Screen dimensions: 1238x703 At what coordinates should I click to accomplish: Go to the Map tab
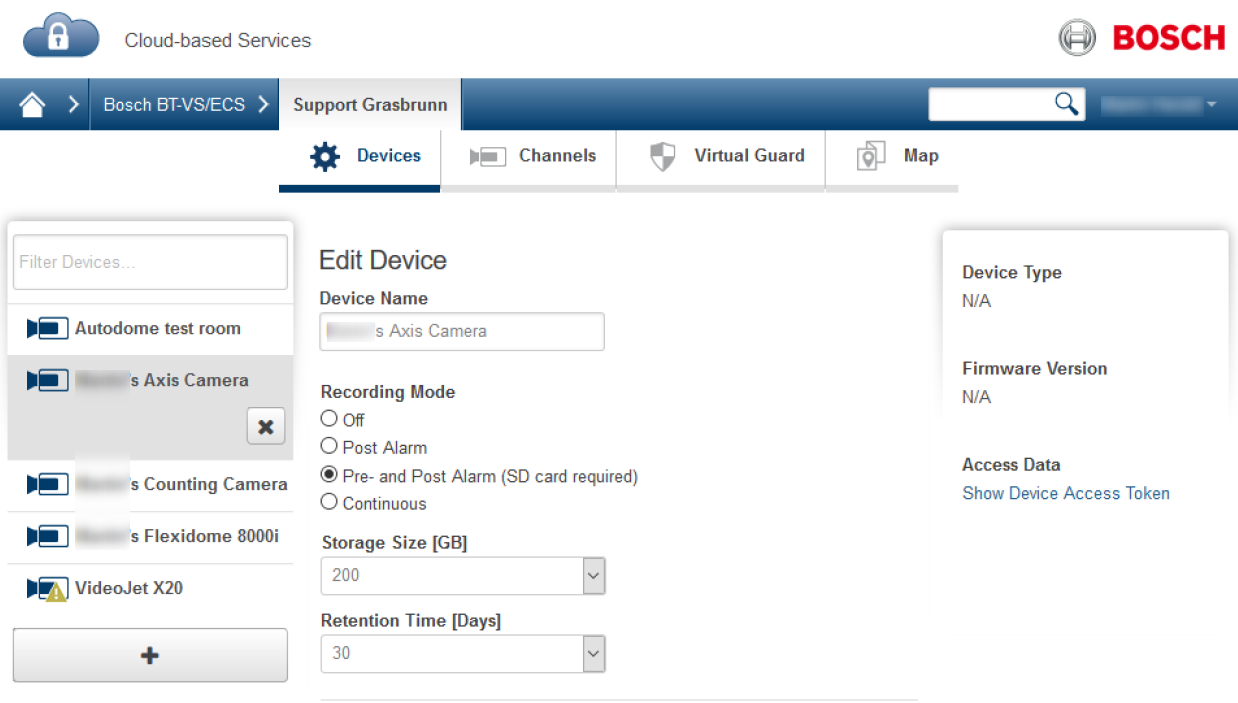(x=898, y=156)
